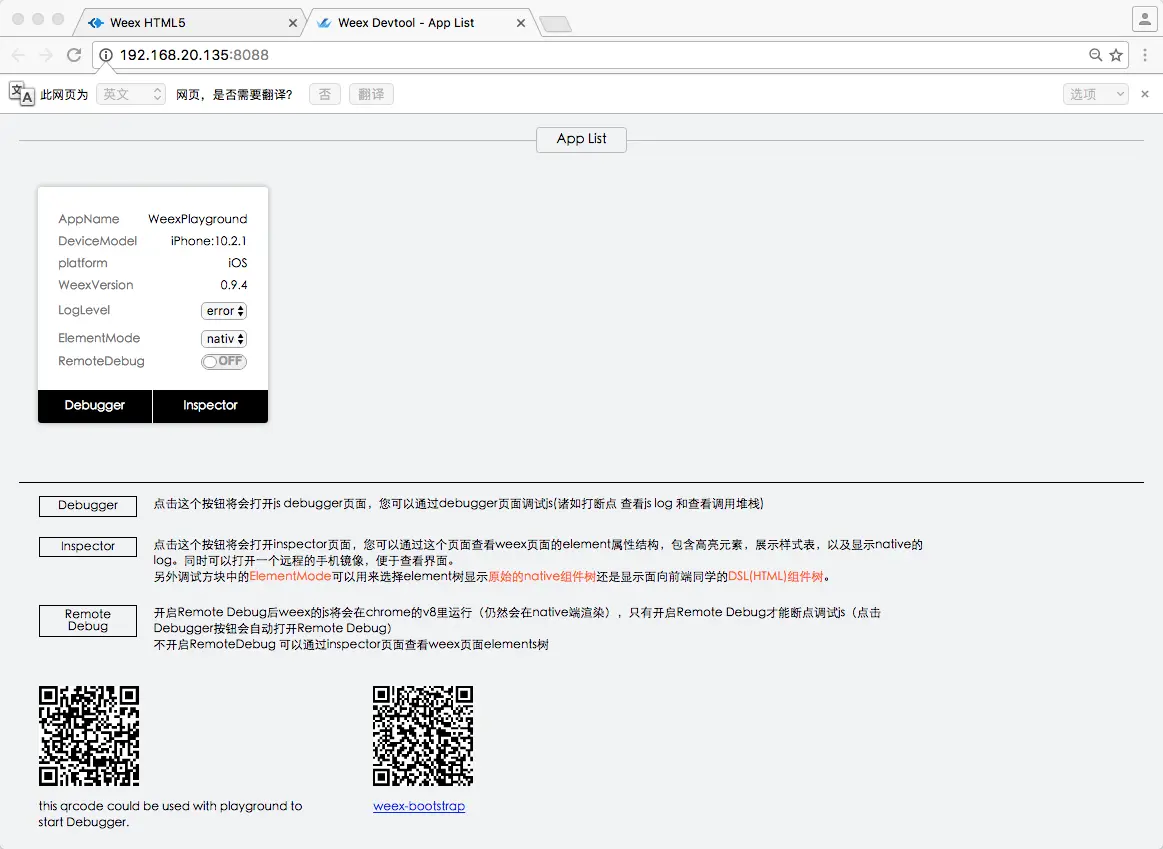Screen dimensions: 1163x849
Task: Click the black Debugger button on app card
Action: pos(95,406)
